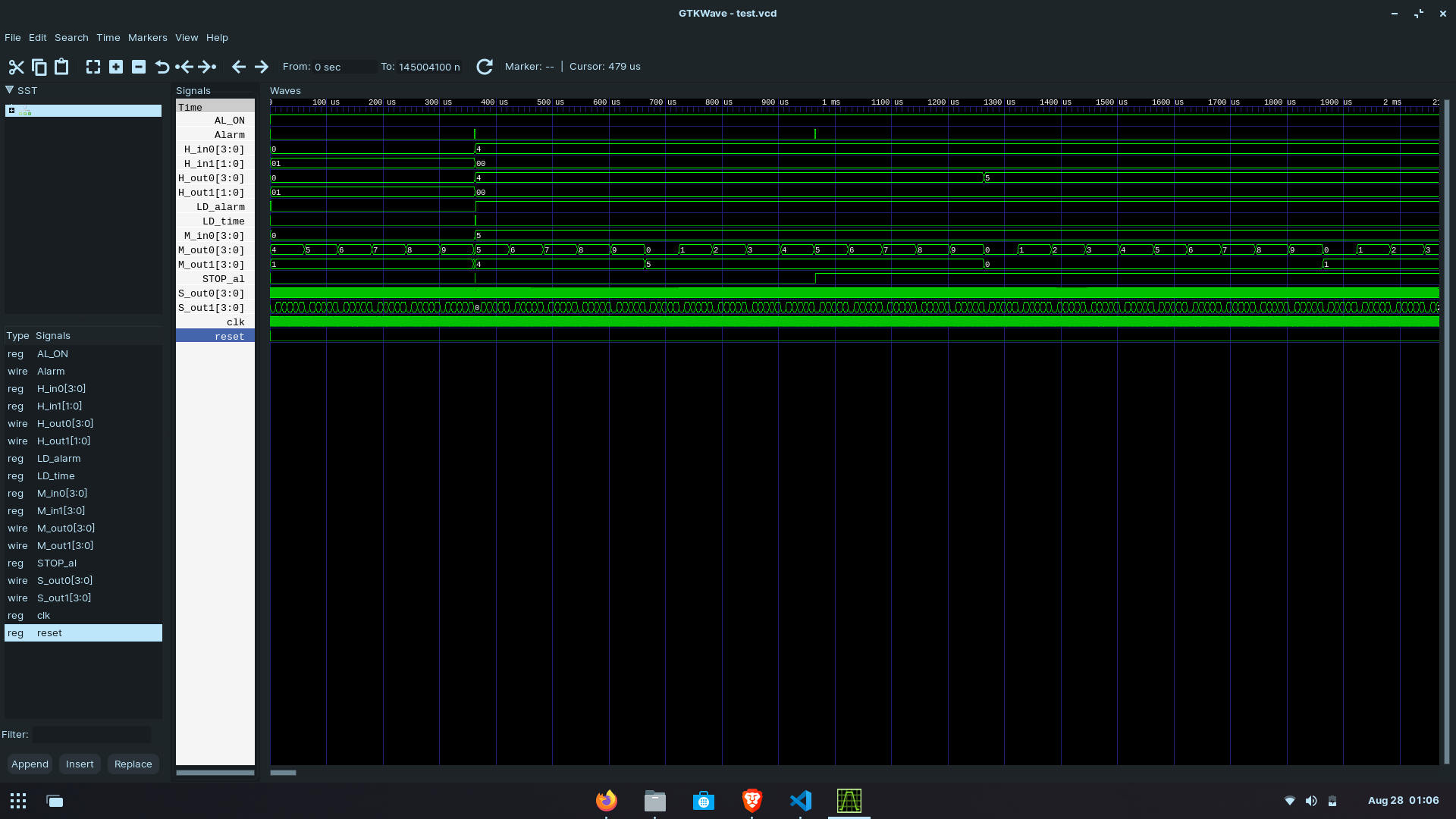The width and height of the screenshot is (1456, 819).
Task: Open GTKWave from the taskbar
Action: [849, 801]
